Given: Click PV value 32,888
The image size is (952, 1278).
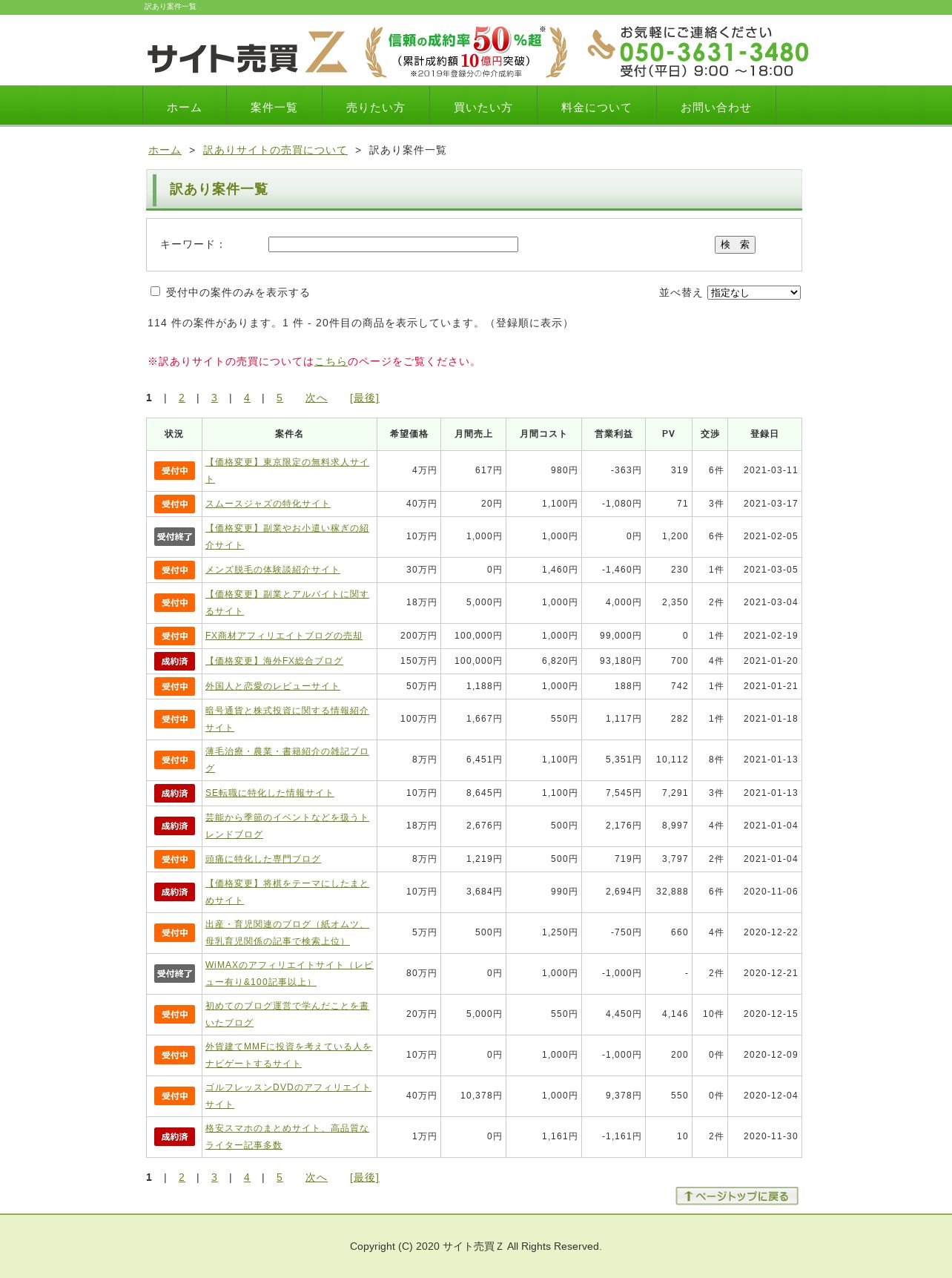Looking at the screenshot, I should click(x=672, y=892).
